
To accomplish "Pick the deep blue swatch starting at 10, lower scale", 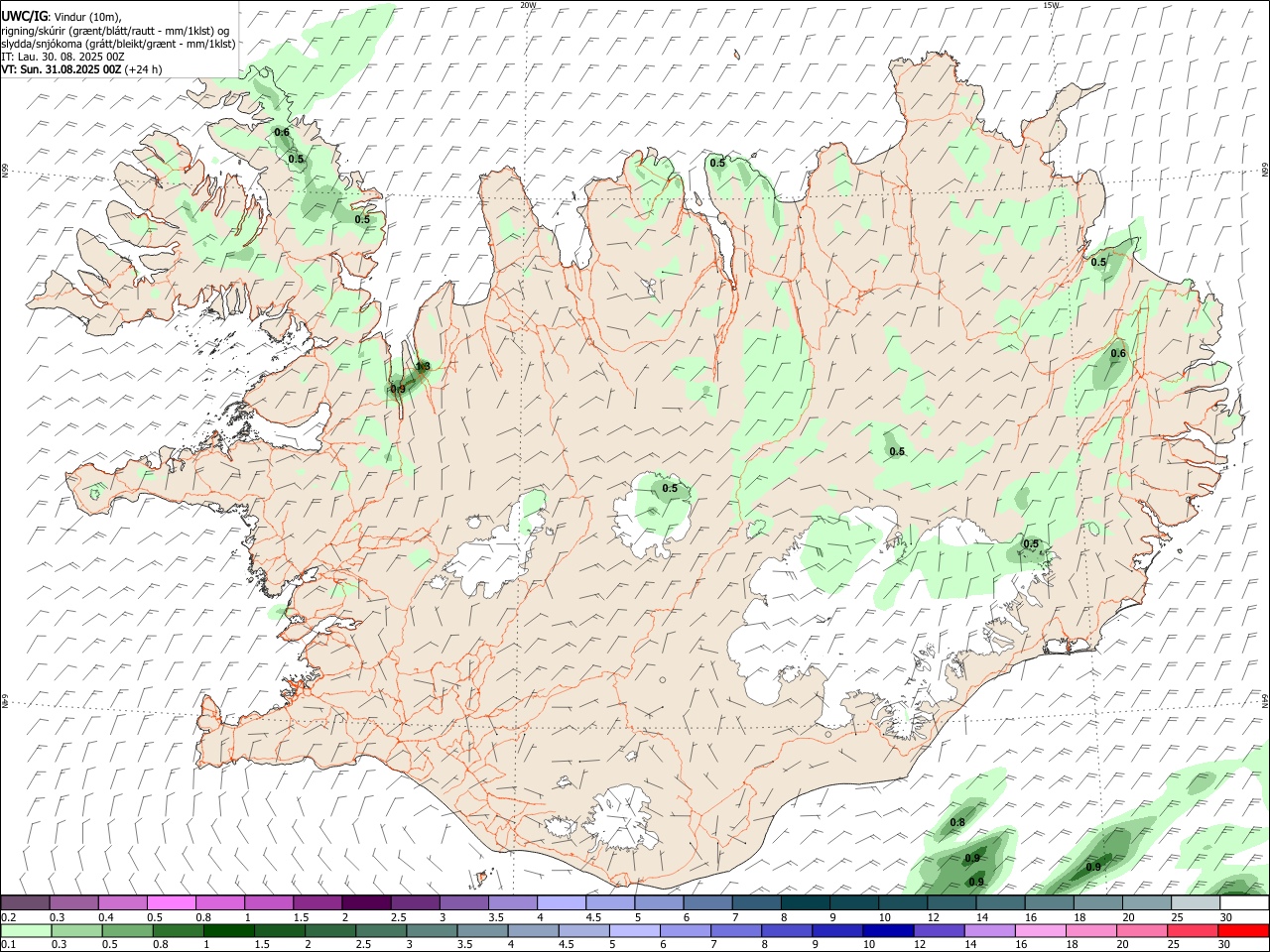I will pos(888,930).
